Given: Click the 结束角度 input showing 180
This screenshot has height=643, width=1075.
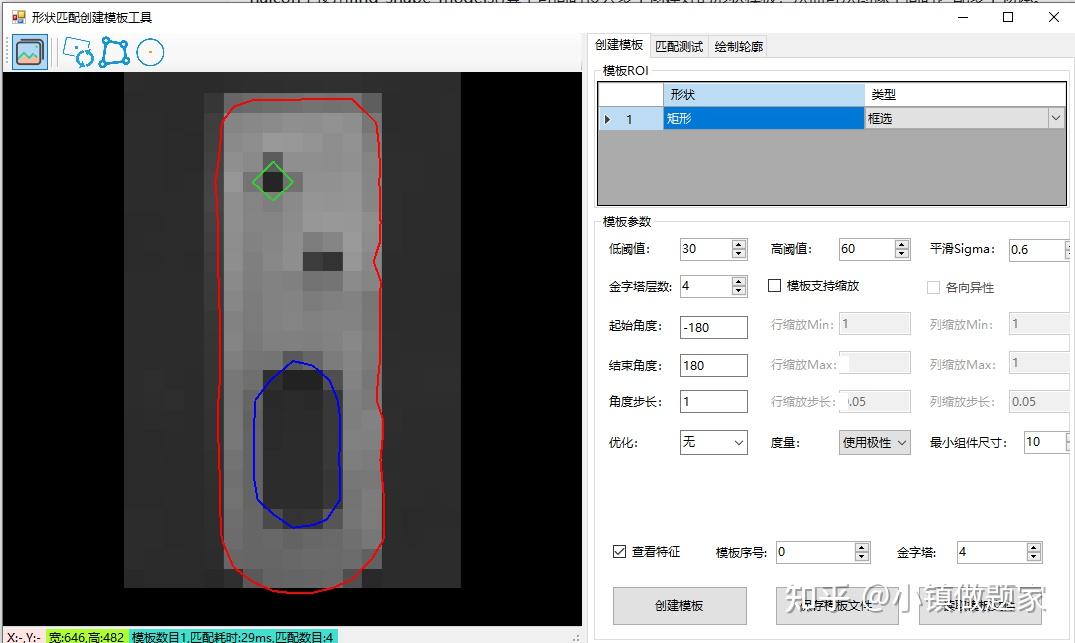Looking at the screenshot, I should pos(713,364).
